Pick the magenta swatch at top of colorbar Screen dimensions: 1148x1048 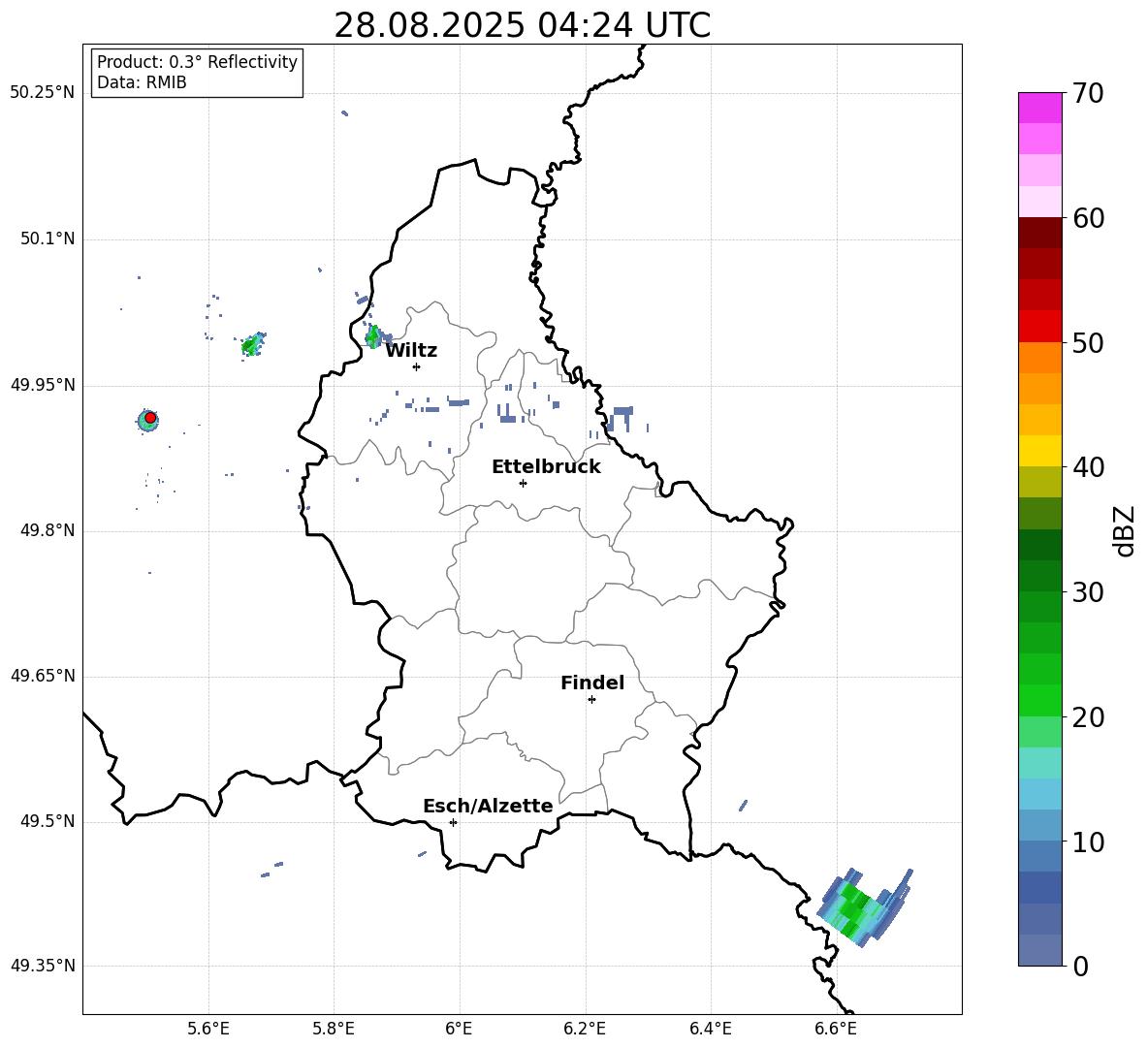tap(1039, 108)
